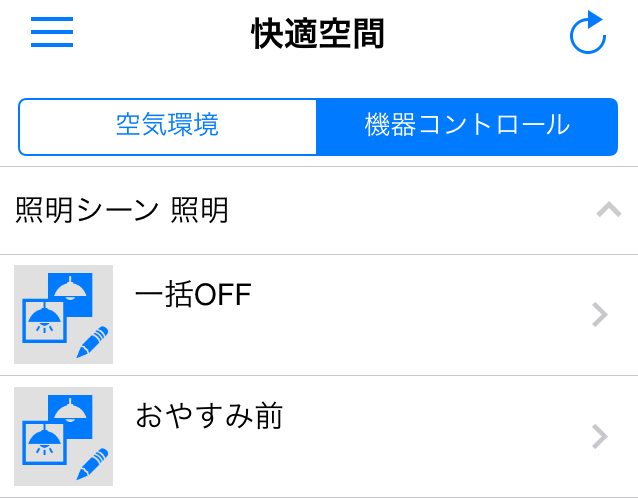Select the 機器コントロール tab
This screenshot has width=638, height=498.
(x=467, y=126)
